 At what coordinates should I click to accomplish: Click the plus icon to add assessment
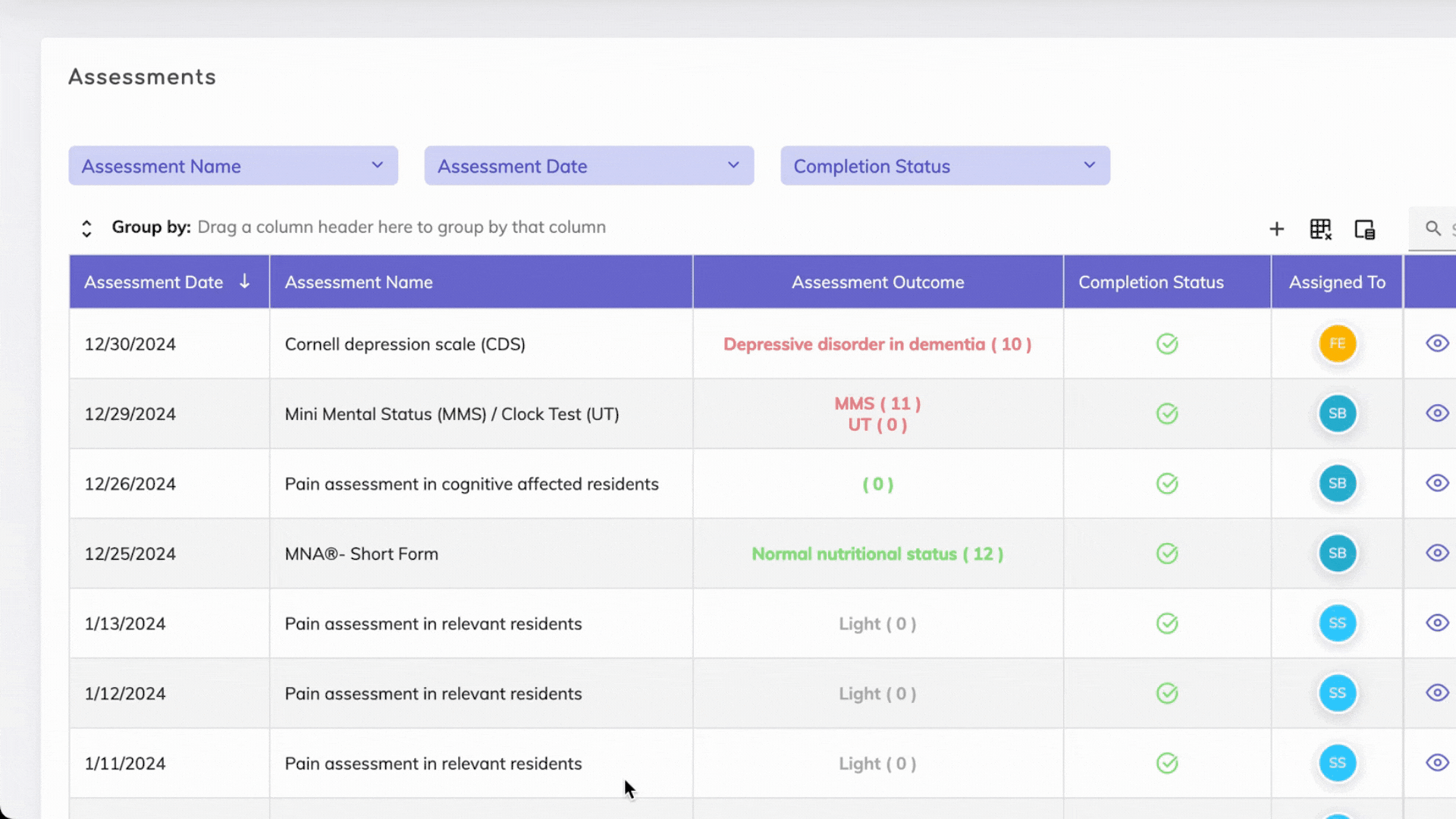(x=1276, y=229)
